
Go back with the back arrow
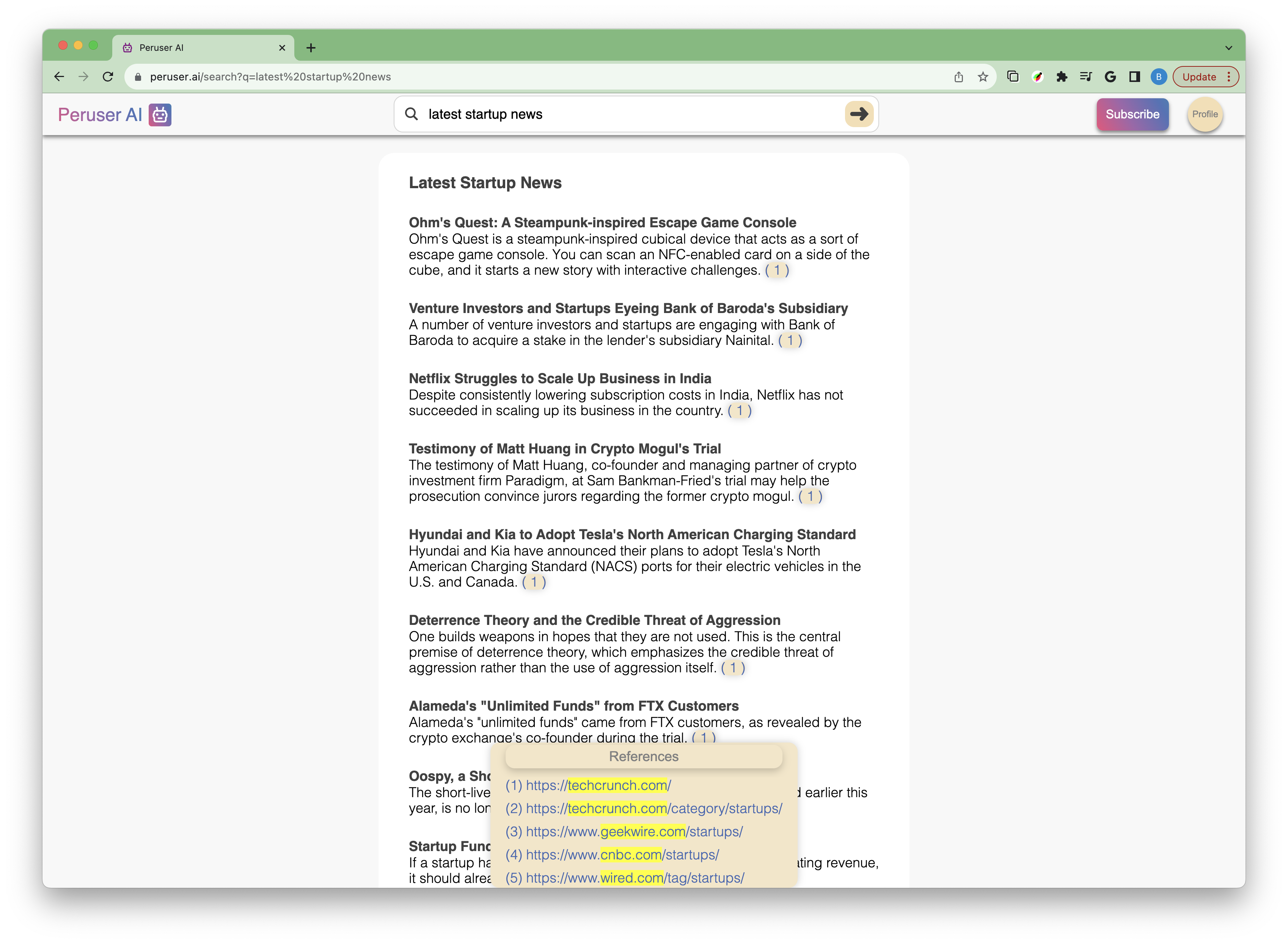coord(59,77)
